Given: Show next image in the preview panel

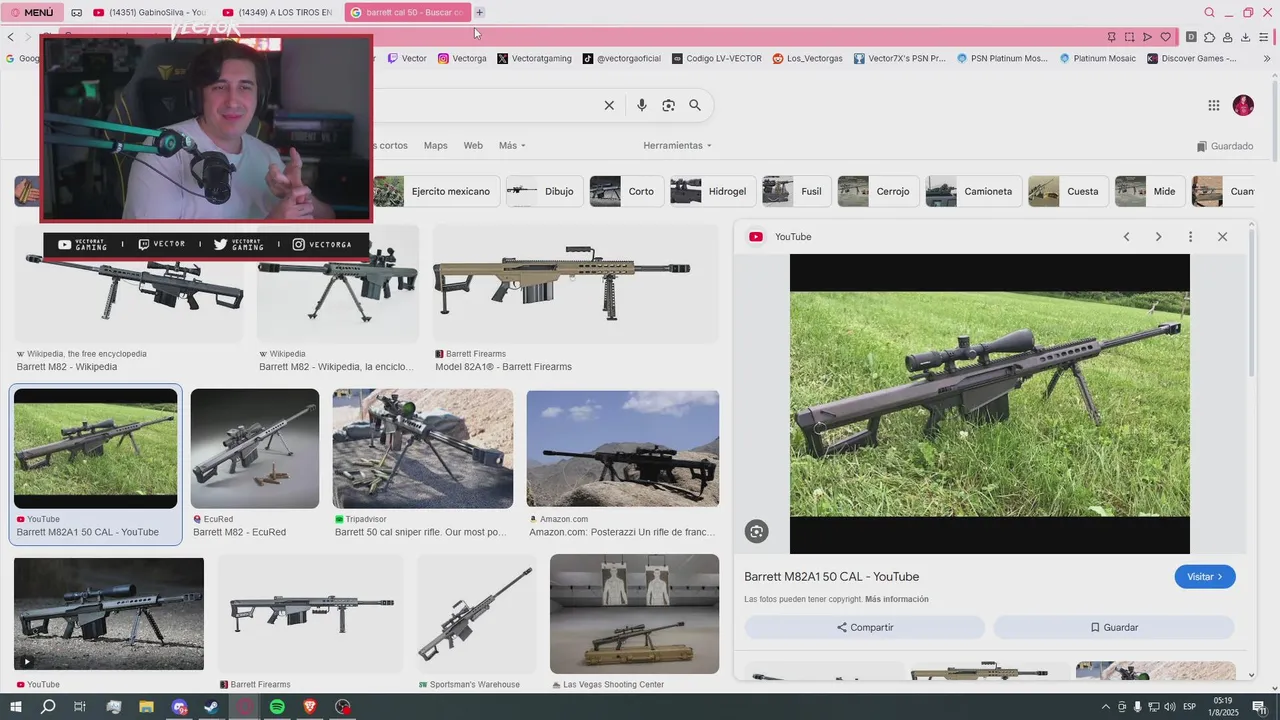Looking at the screenshot, I should pyautogui.click(x=1158, y=237).
